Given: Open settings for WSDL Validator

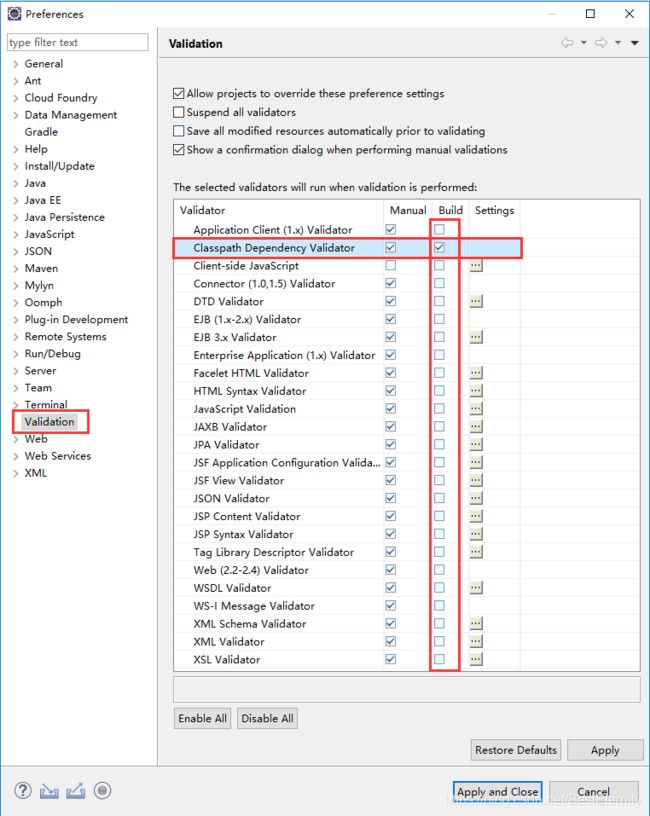Looking at the screenshot, I should click(476, 588).
